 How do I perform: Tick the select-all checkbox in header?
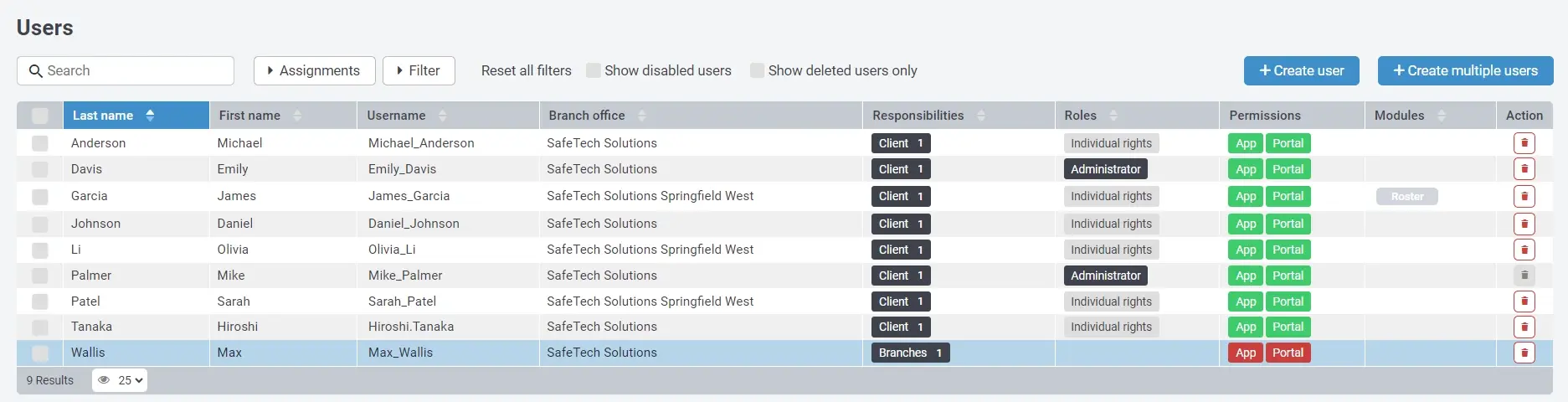39,116
